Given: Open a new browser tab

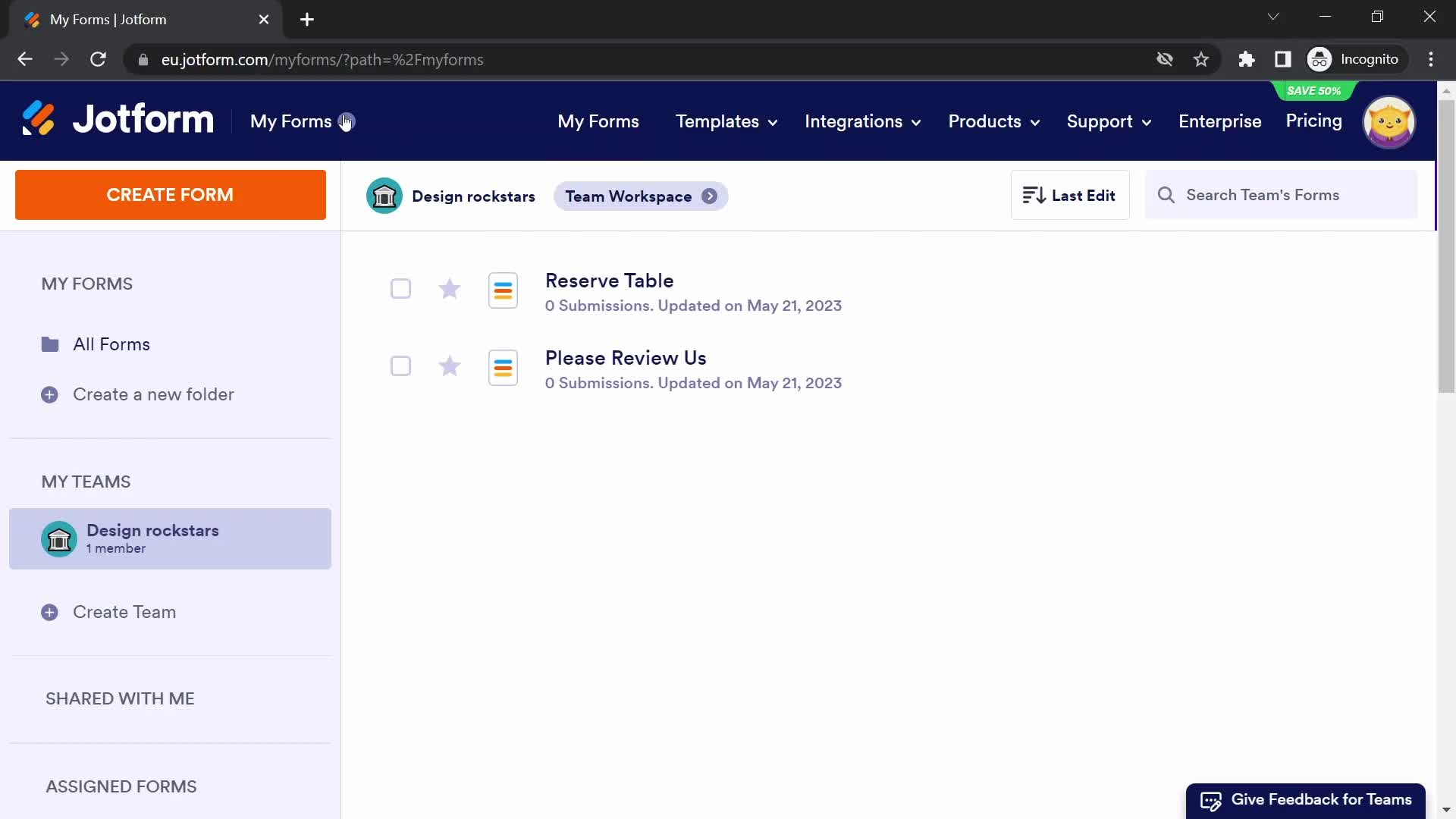Looking at the screenshot, I should pos(307,20).
